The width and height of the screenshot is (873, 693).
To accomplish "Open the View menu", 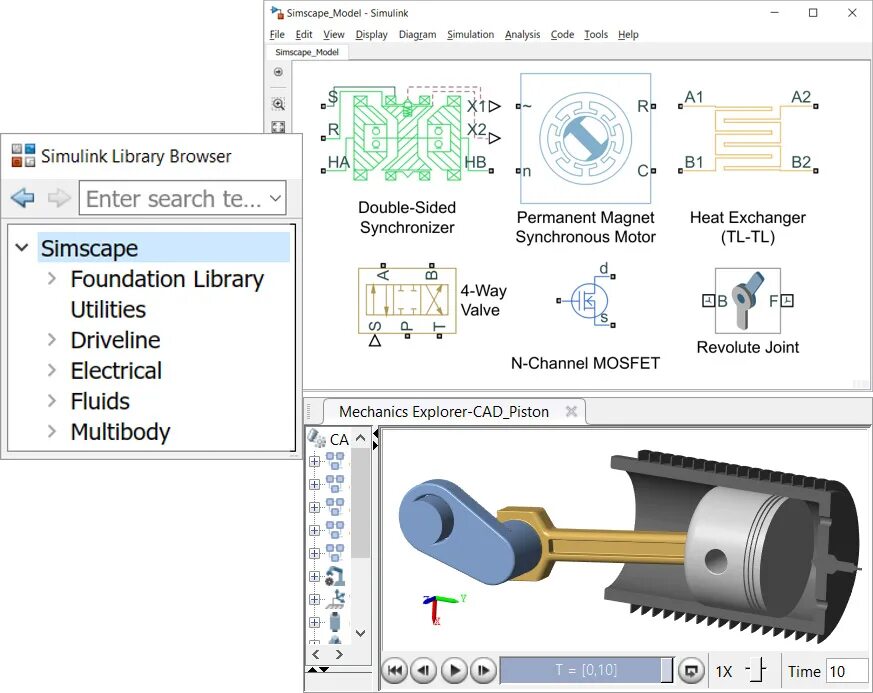I will 333,35.
